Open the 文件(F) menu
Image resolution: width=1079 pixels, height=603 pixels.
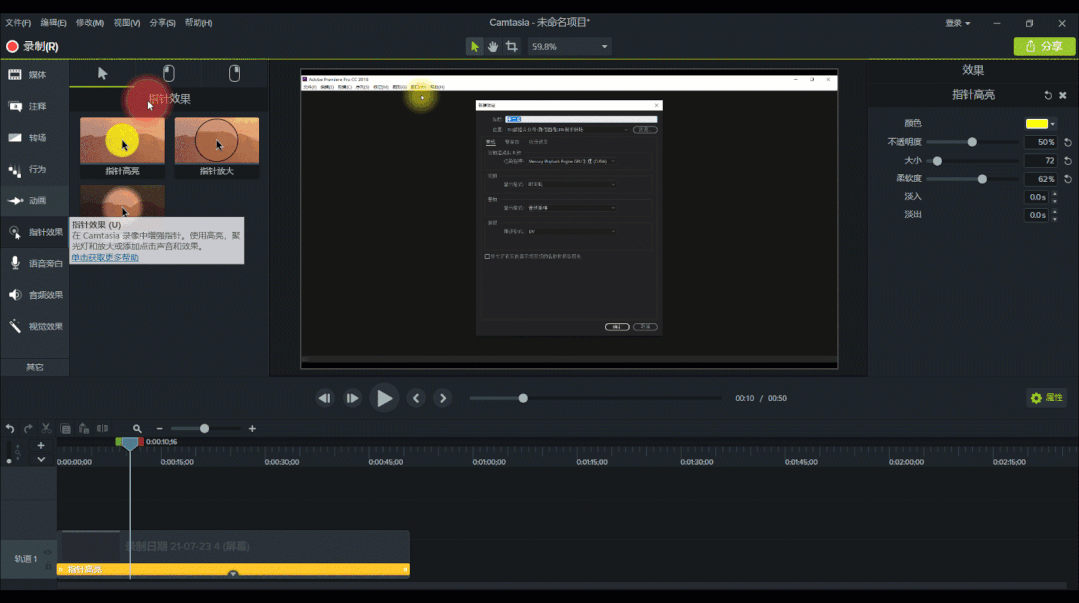(x=18, y=23)
